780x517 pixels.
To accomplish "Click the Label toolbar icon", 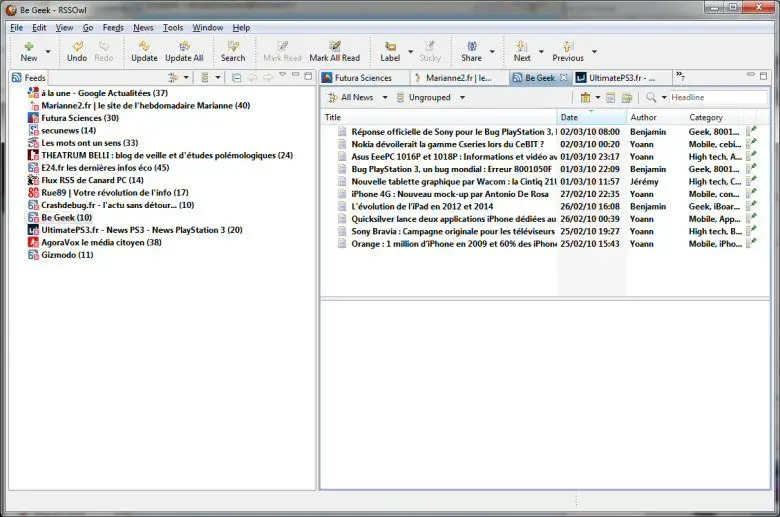I will pyautogui.click(x=390, y=51).
